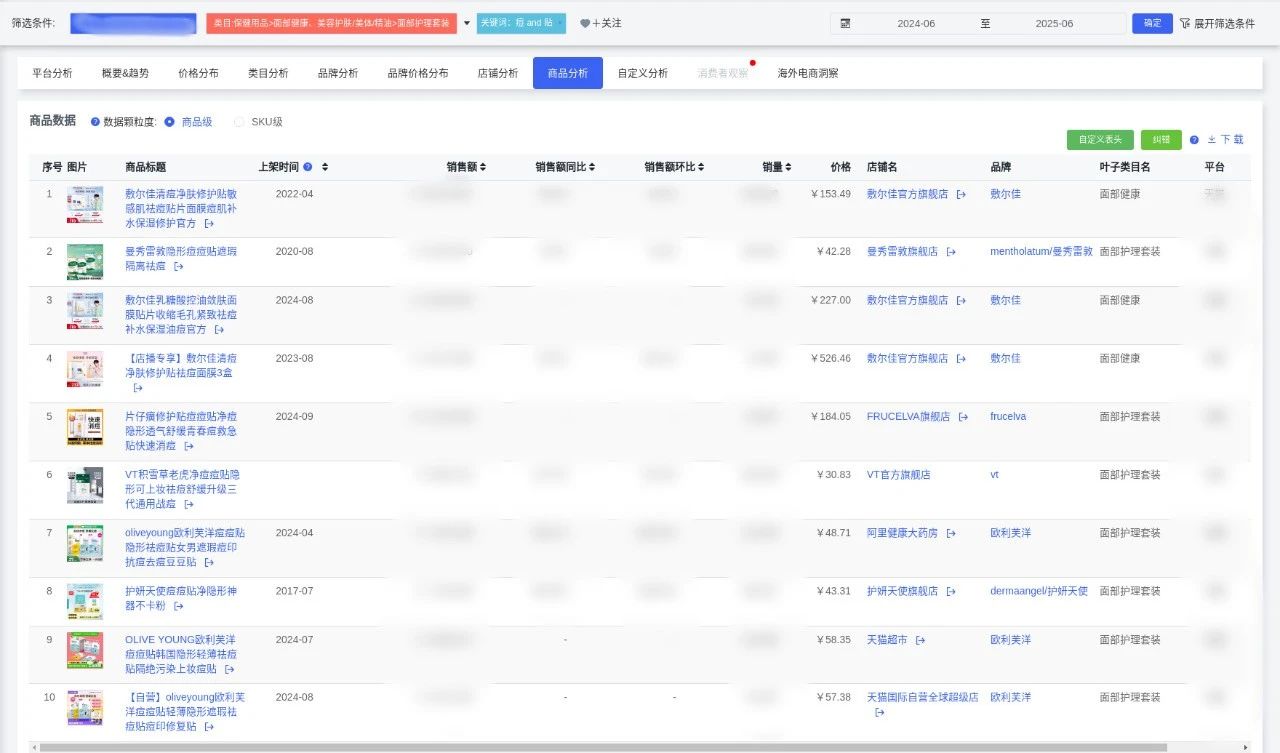This screenshot has height=753, width=1280.
Task: Click the blue 确定 button
Action: [1152, 23]
